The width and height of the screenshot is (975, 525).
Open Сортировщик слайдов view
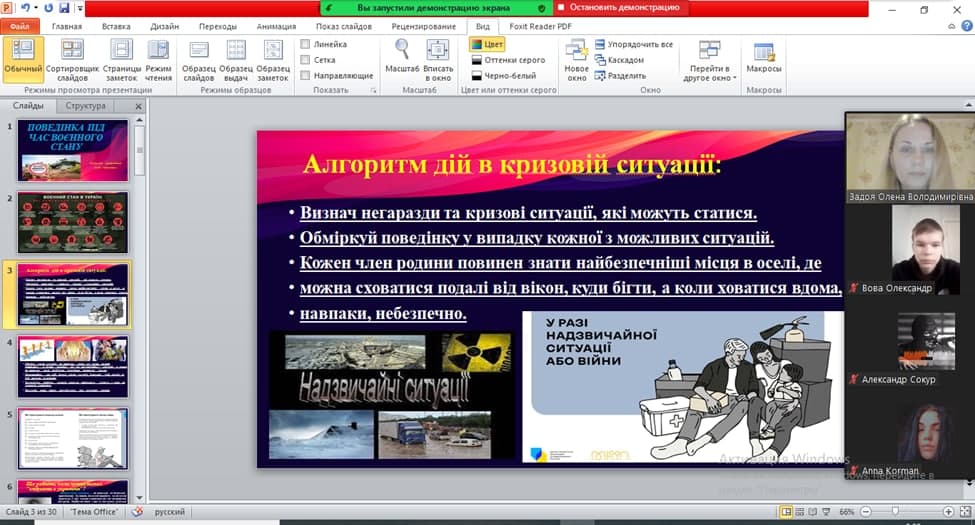(x=72, y=59)
